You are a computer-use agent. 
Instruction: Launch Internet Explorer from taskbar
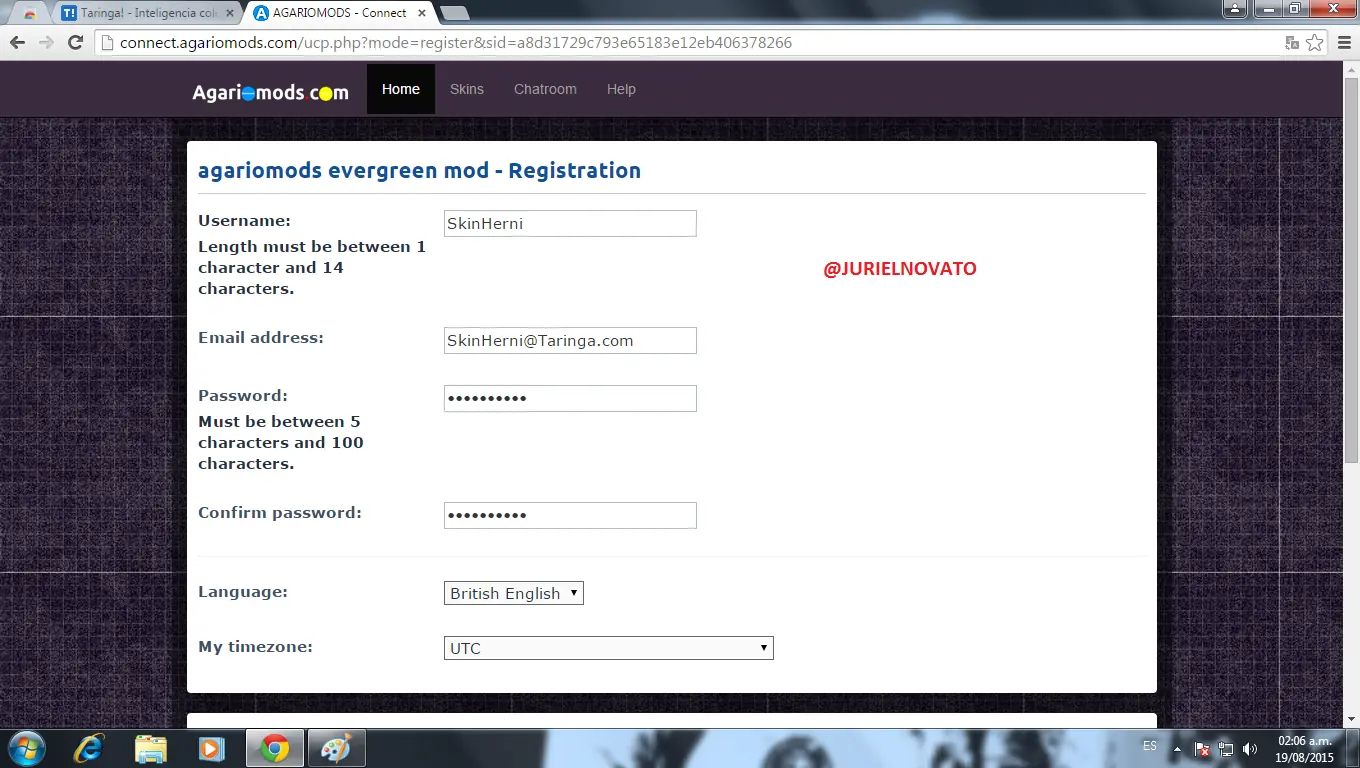point(90,748)
